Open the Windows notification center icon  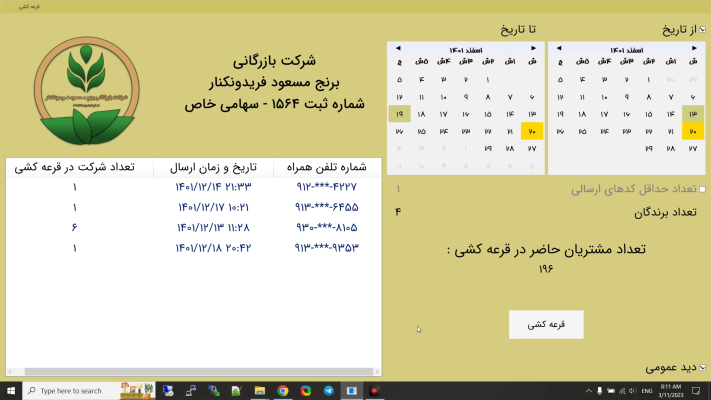(696, 391)
